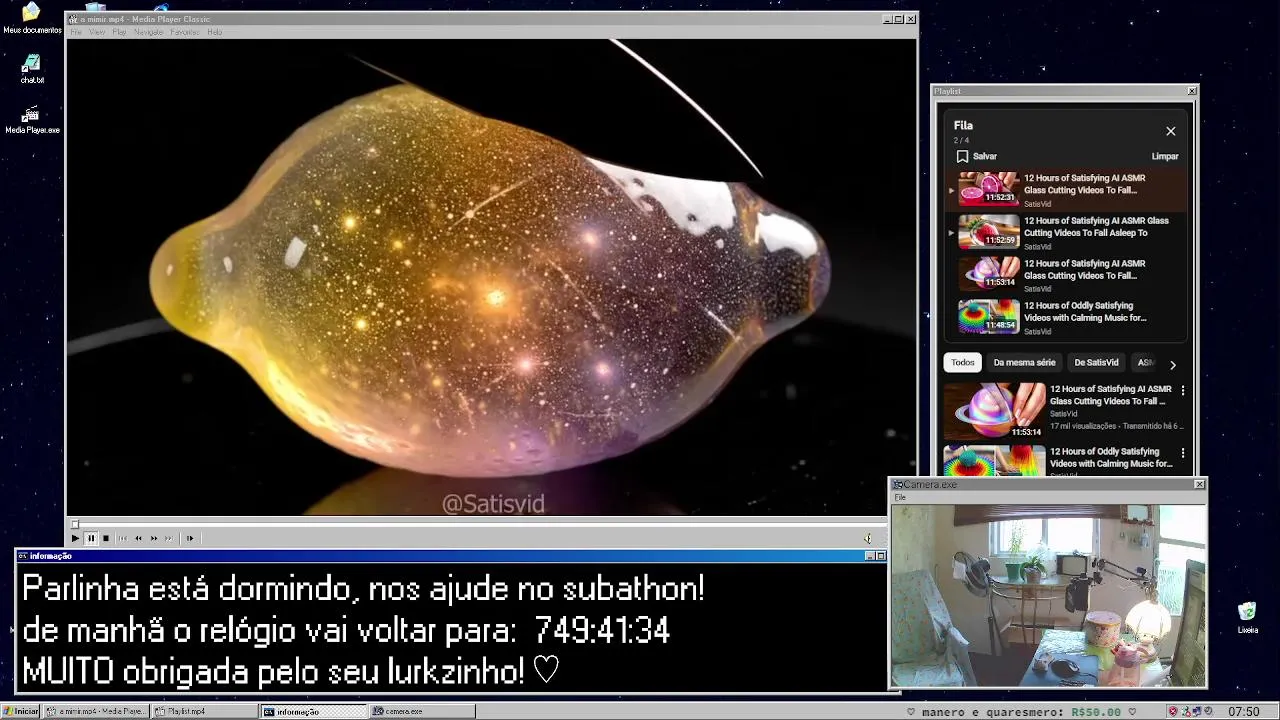Viewport: 1280px width, 720px height.
Task: Move the seek bar handle in Media Player
Action: click(74, 524)
